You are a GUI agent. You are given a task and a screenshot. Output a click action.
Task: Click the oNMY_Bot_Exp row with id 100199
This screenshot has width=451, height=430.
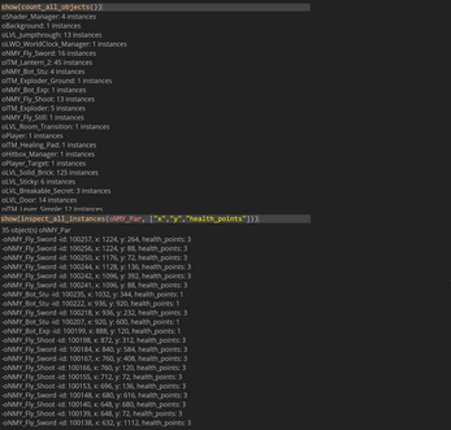coord(91,331)
